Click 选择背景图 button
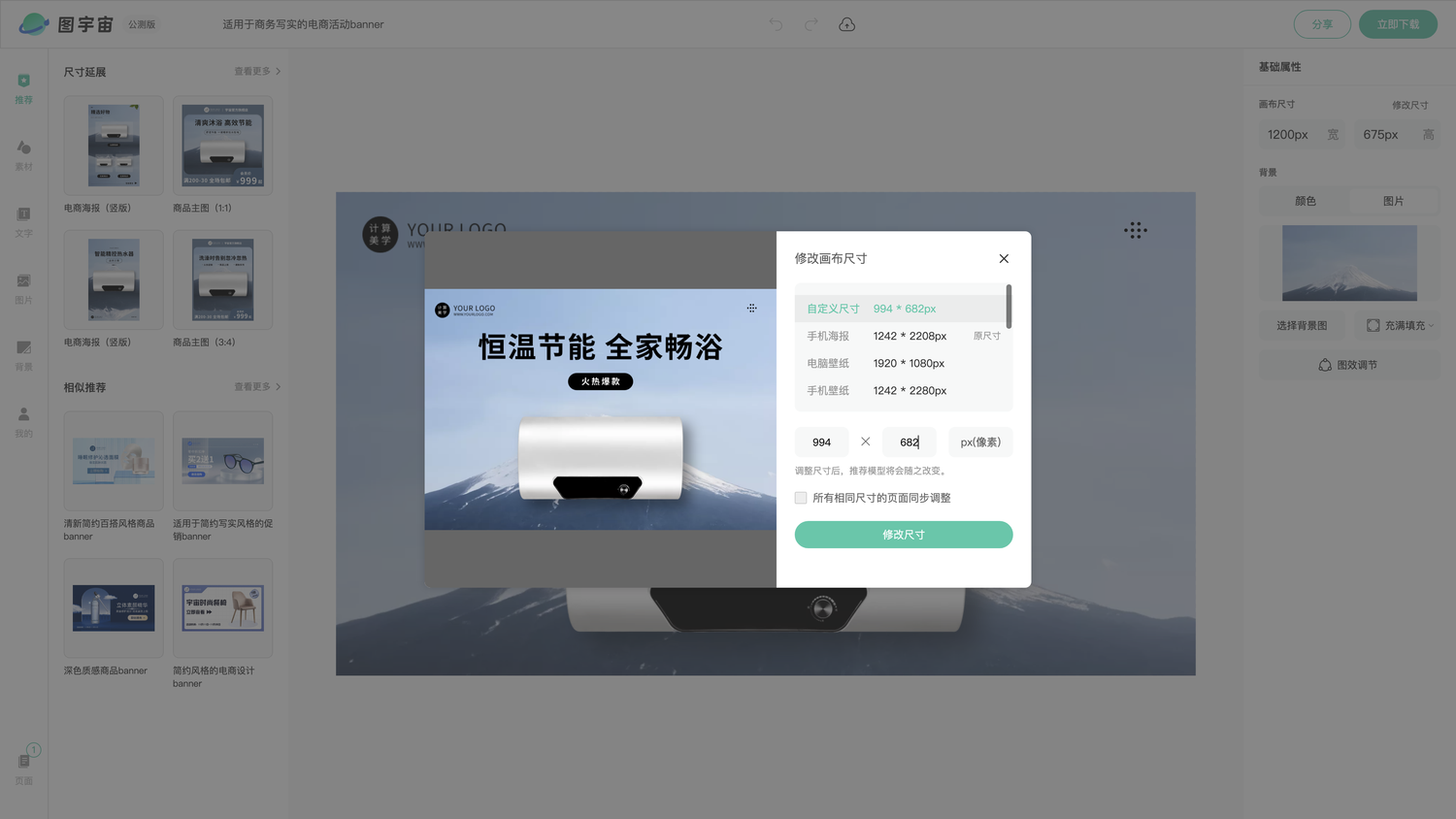The width and height of the screenshot is (1456, 819). tap(1302, 325)
